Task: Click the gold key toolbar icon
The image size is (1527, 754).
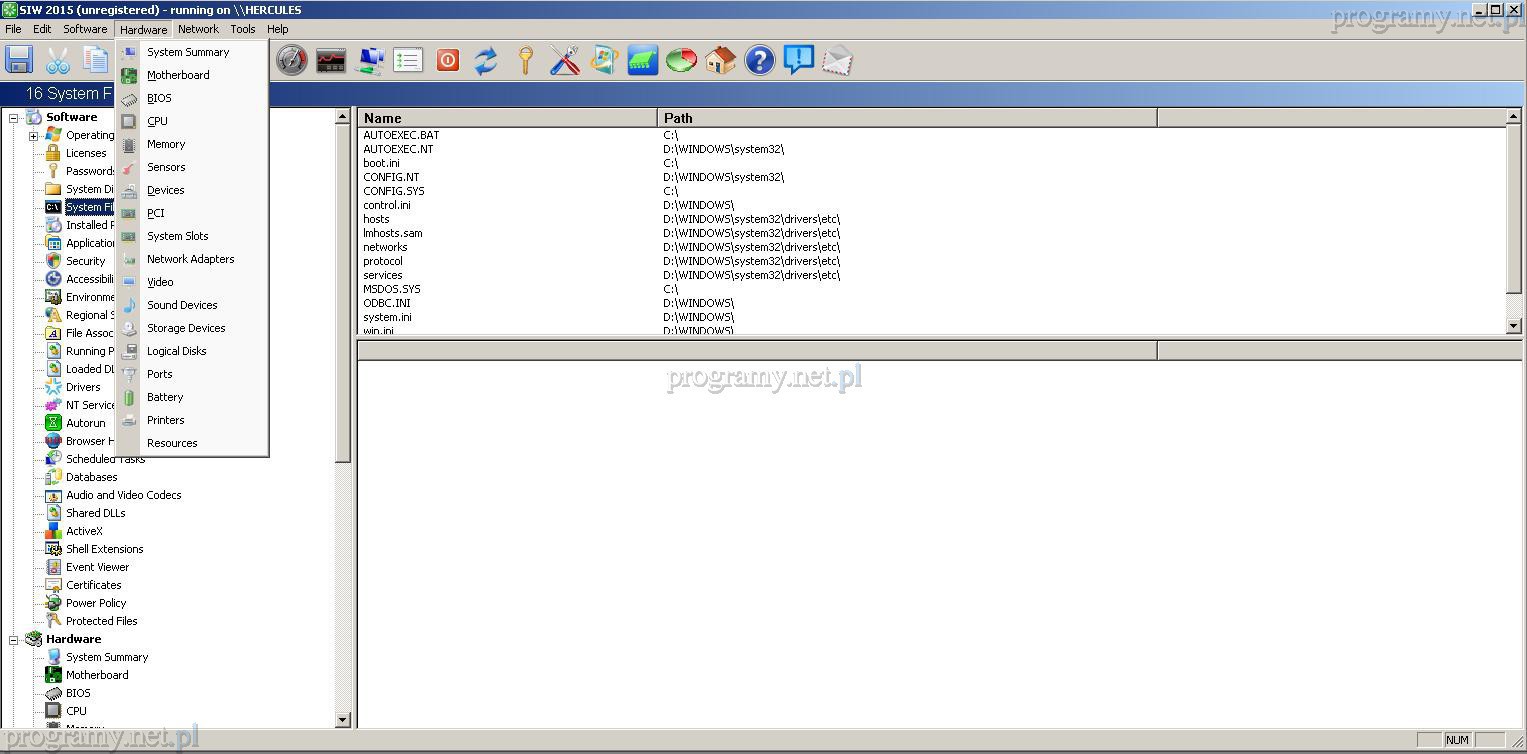Action: click(526, 60)
